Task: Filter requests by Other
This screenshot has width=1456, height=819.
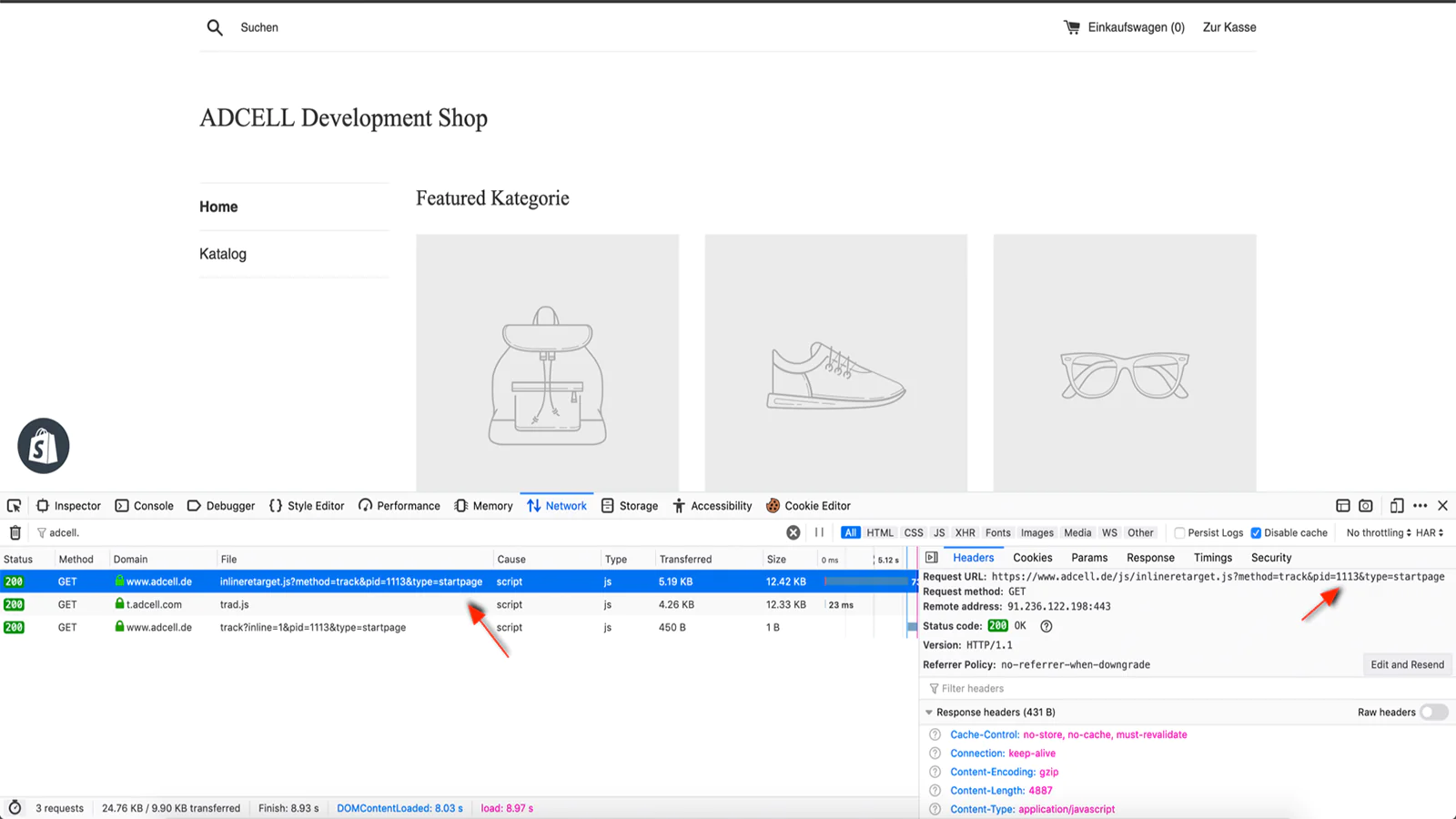Action: tap(1140, 533)
